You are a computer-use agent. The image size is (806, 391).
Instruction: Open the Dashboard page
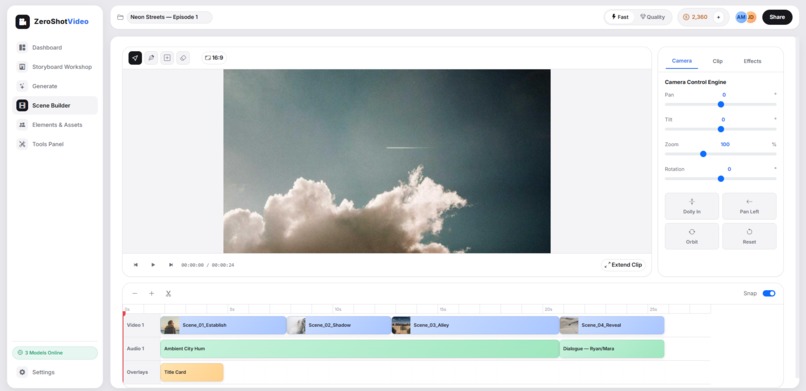(x=55, y=47)
